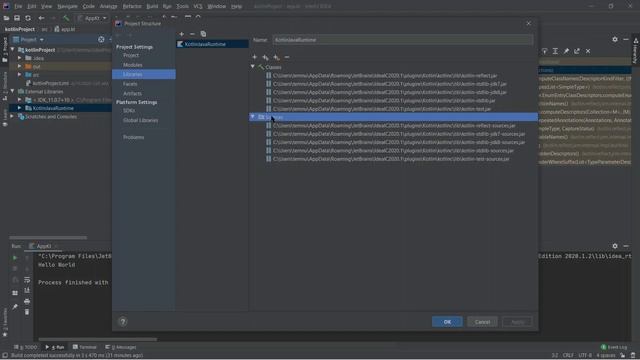Open the VCS menu
Screen dimensions: 640x360
tap(198, 6)
